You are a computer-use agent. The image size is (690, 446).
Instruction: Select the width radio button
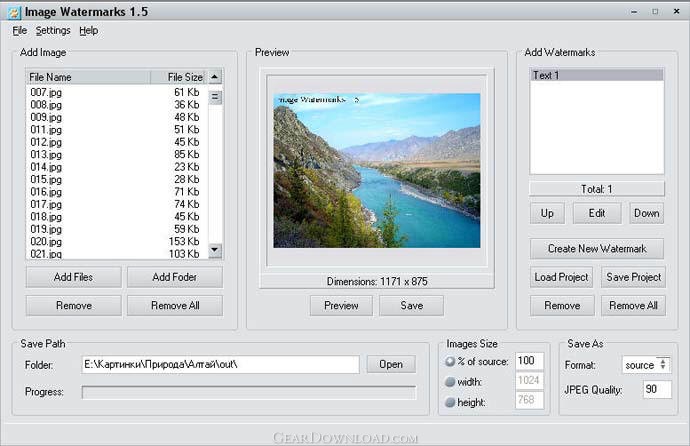pos(450,380)
